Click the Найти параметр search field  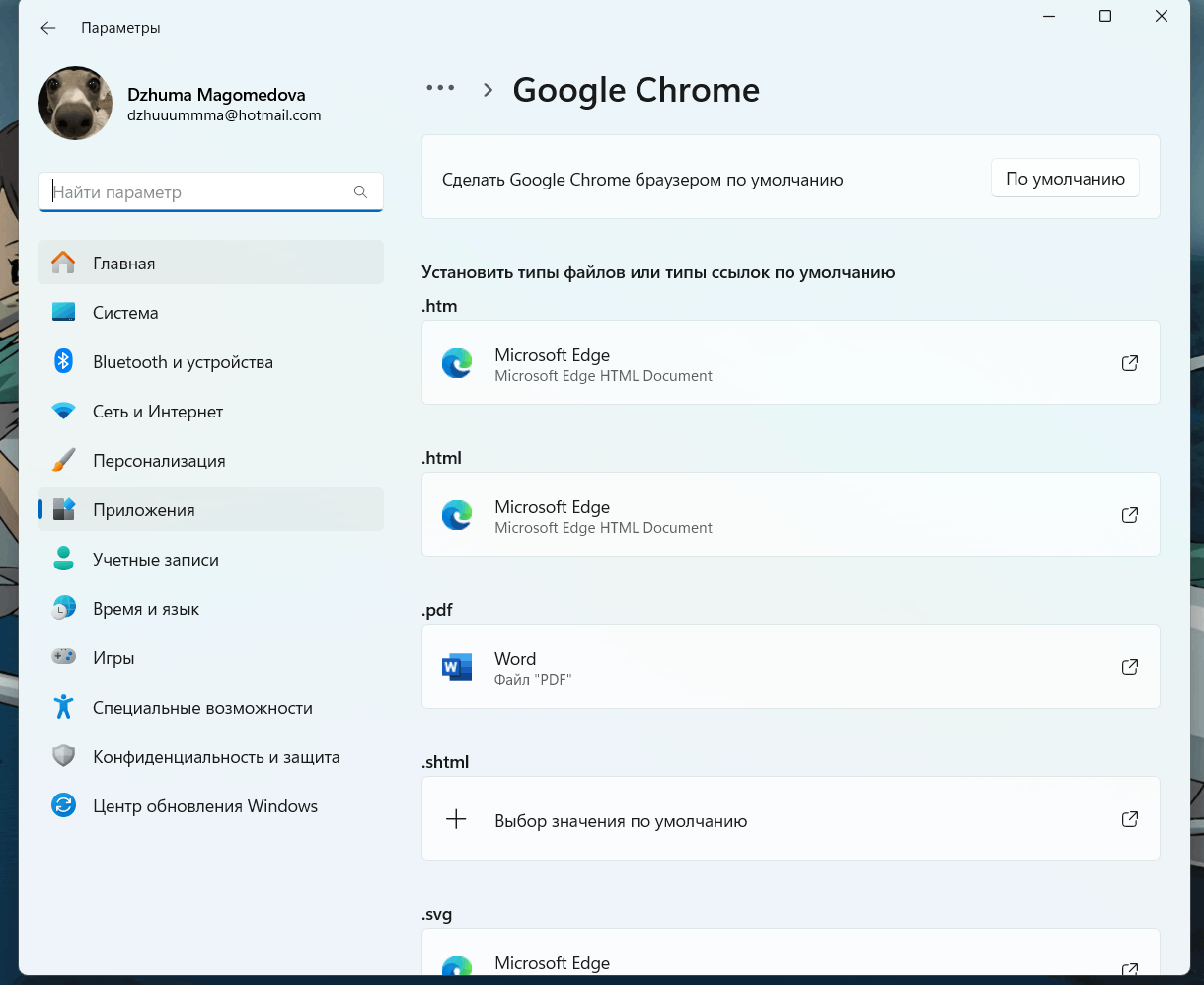[x=211, y=192]
